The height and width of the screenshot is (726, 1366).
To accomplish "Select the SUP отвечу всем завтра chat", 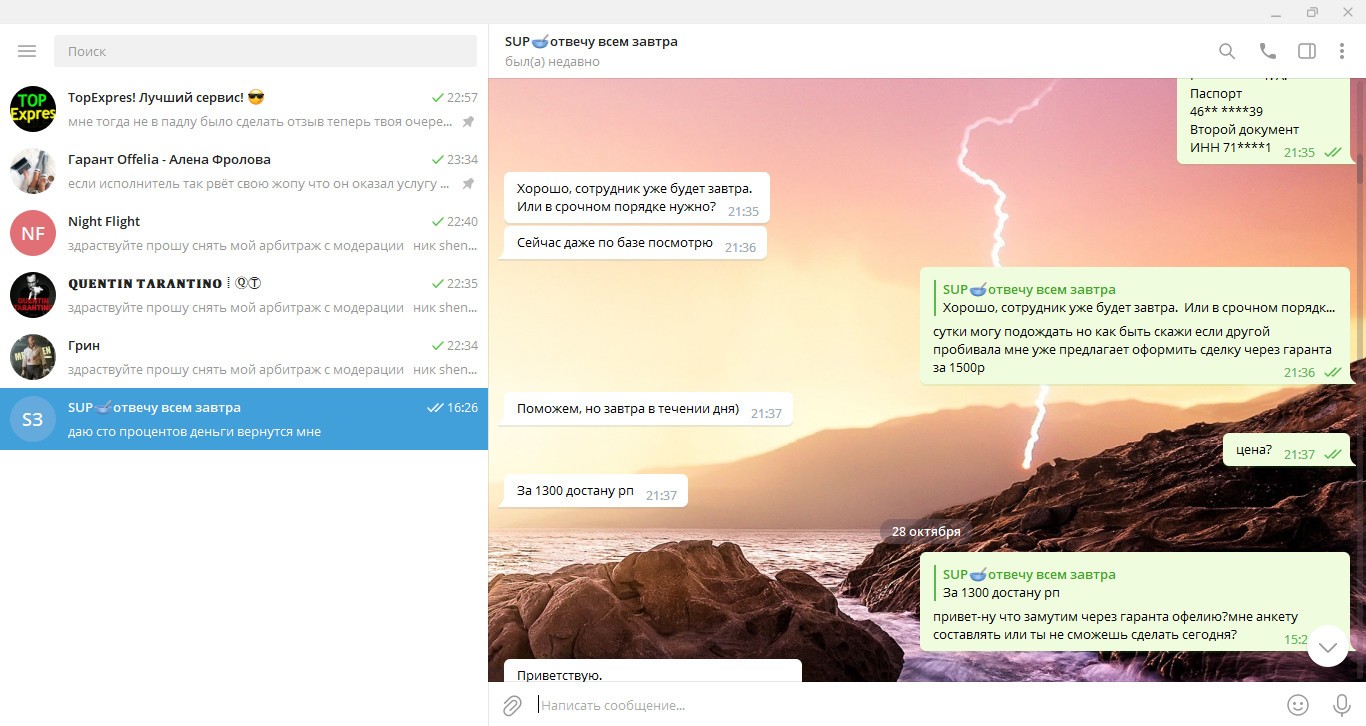I will coord(244,419).
